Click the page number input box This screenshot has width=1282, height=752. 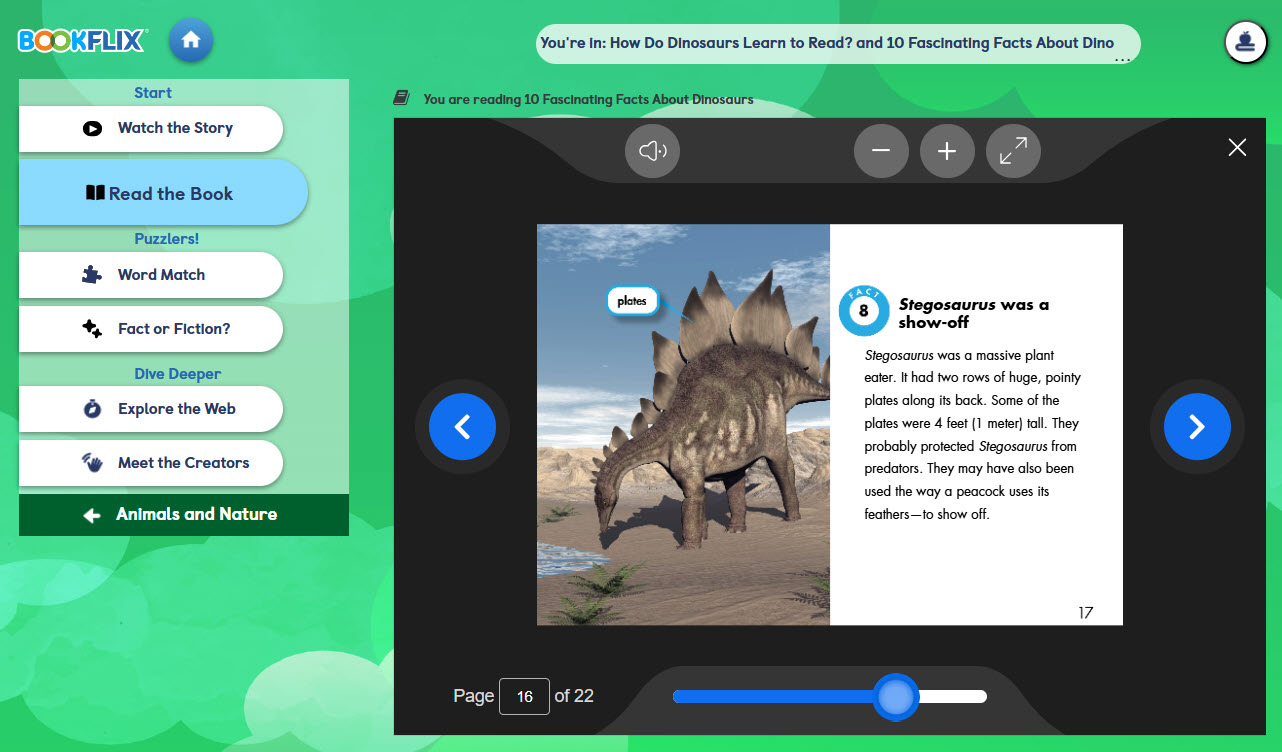(525, 697)
